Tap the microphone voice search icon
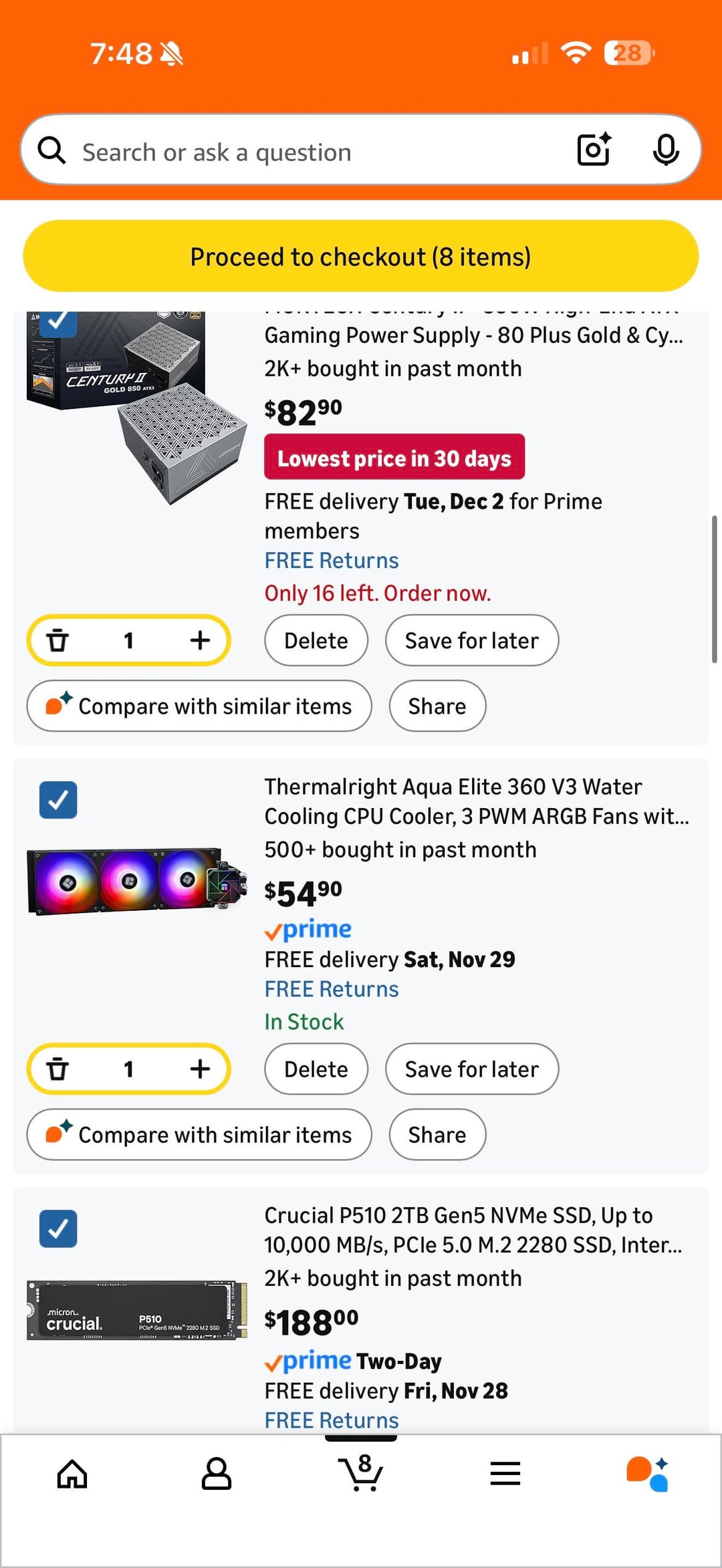722x1568 pixels. pos(665,149)
